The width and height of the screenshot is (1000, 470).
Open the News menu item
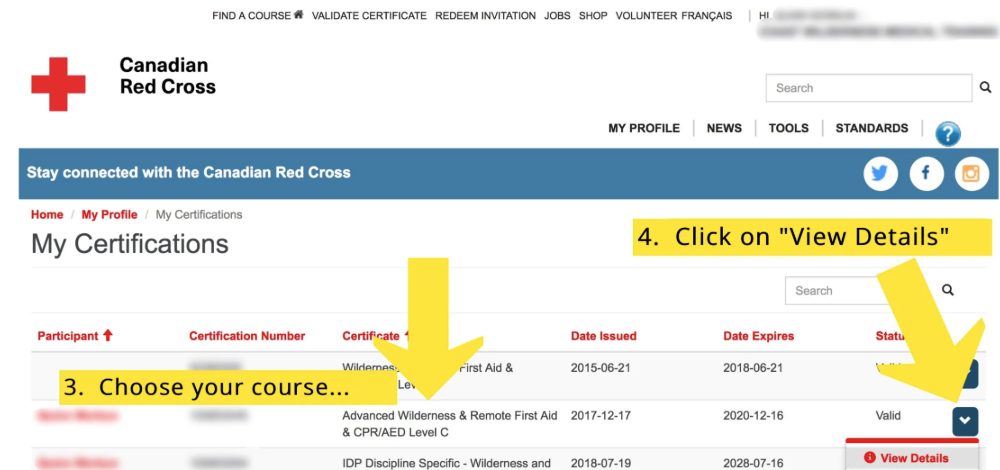tap(724, 128)
